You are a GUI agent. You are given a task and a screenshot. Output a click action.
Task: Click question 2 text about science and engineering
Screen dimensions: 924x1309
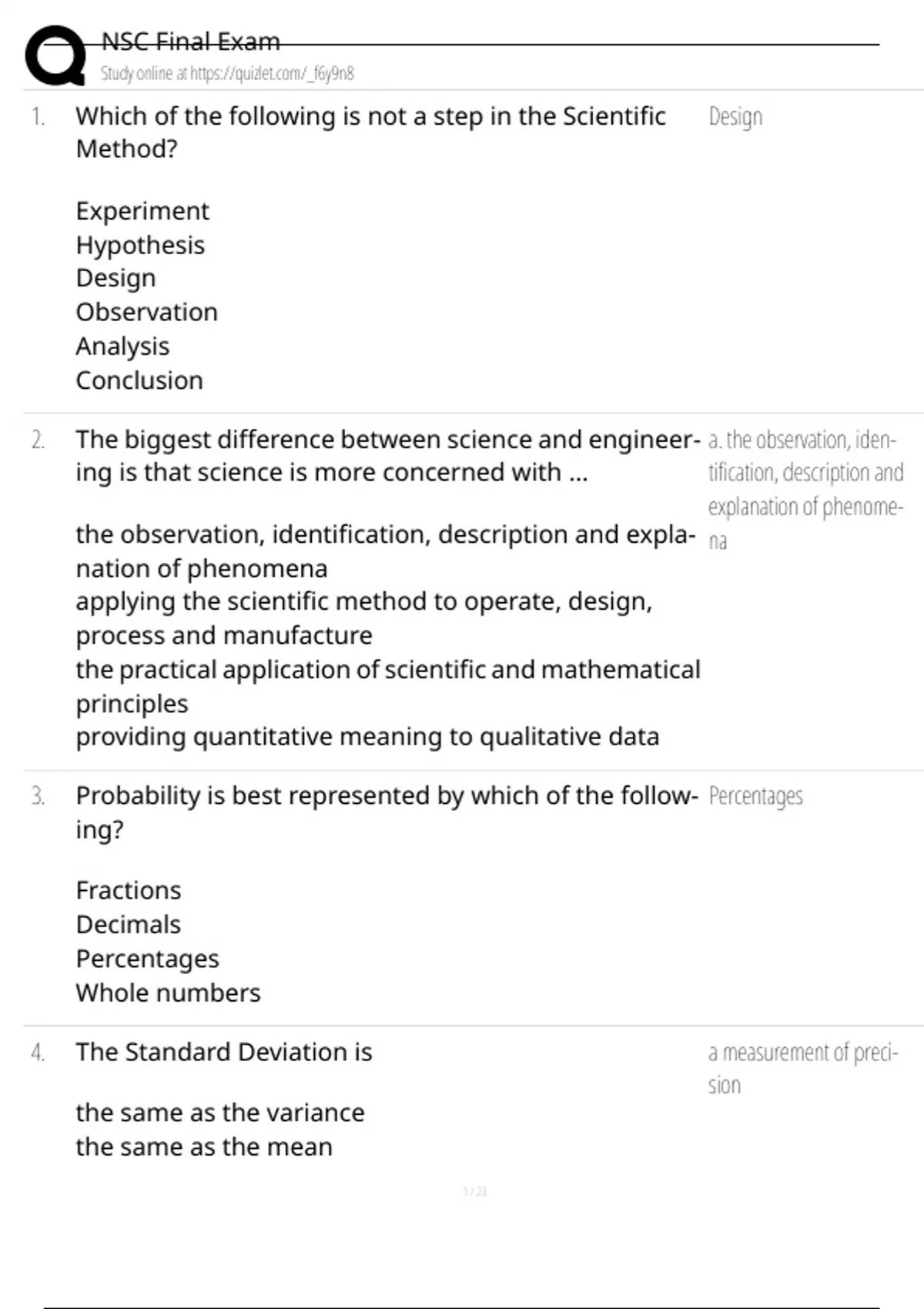pos(387,456)
